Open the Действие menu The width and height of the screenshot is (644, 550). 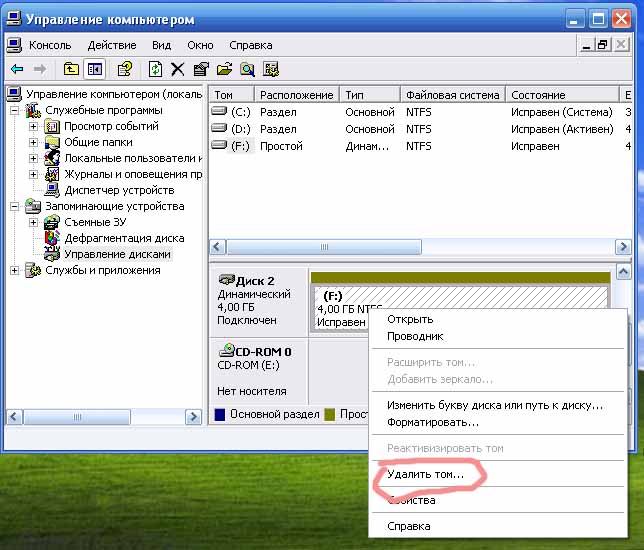(111, 45)
